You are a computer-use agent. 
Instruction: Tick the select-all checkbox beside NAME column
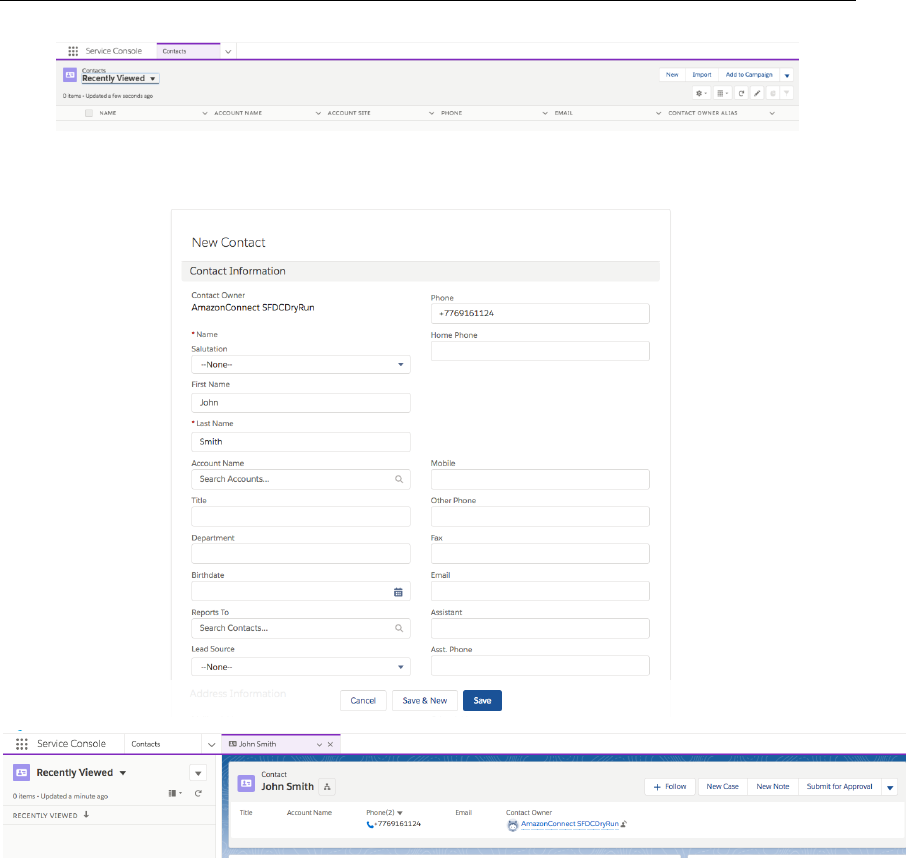click(89, 114)
